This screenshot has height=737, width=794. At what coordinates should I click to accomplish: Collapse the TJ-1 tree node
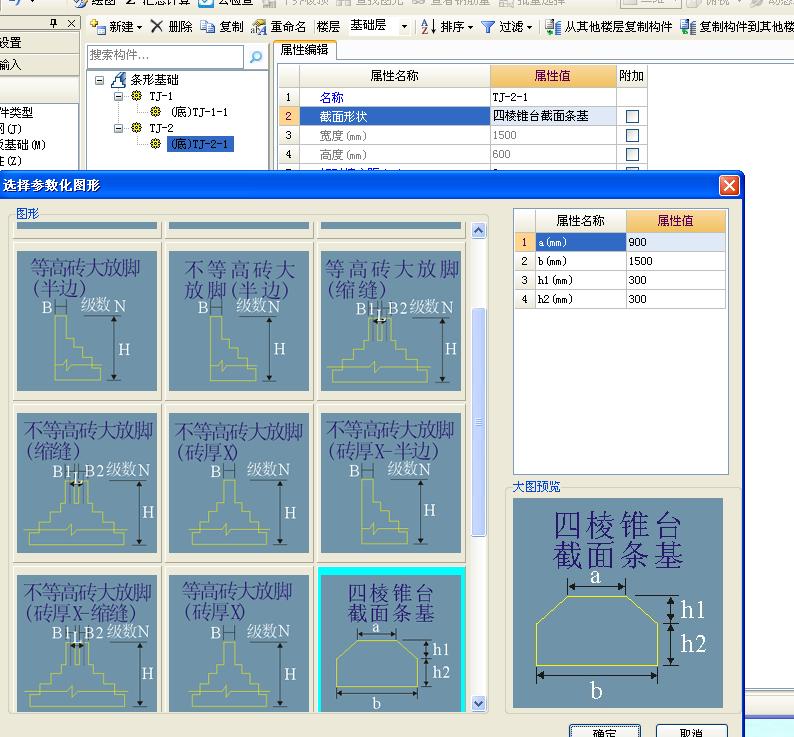[x=118, y=96]
